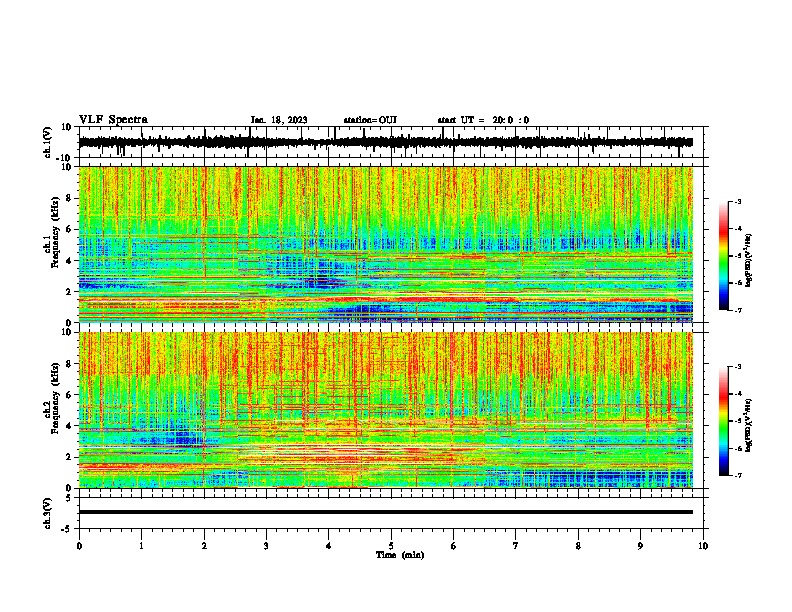Click the time axis tick label "7"
Screen dimensions: 792x612
tap(516, 546)
